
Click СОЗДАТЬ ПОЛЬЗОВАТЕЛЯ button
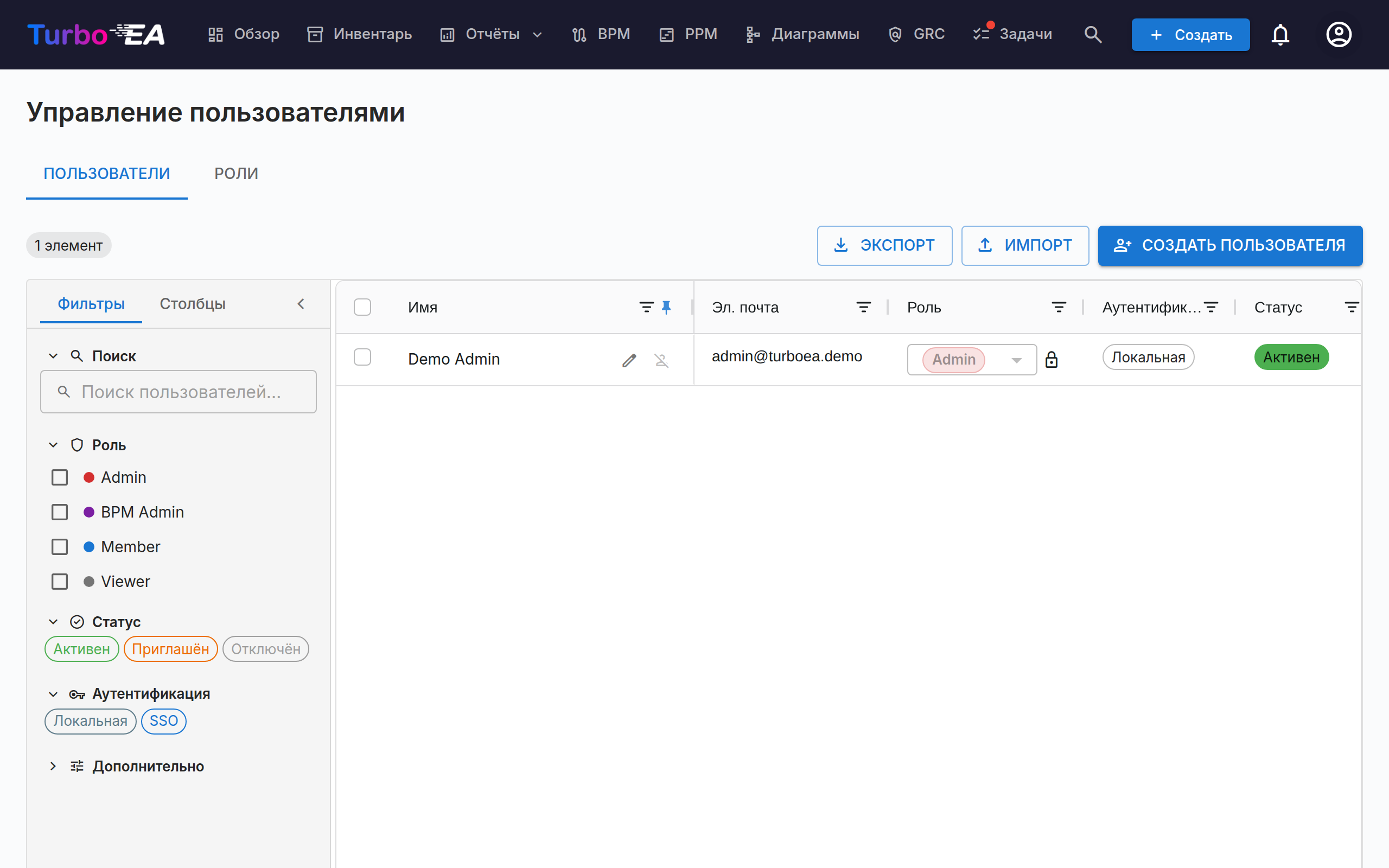click(x=1230, y=245)
